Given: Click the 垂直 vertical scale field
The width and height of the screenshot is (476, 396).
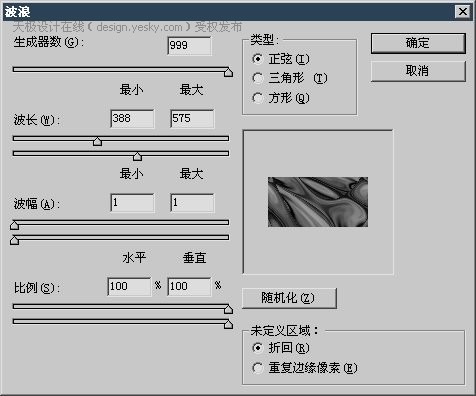Looking at the screenshot, I should click(189, 287).
